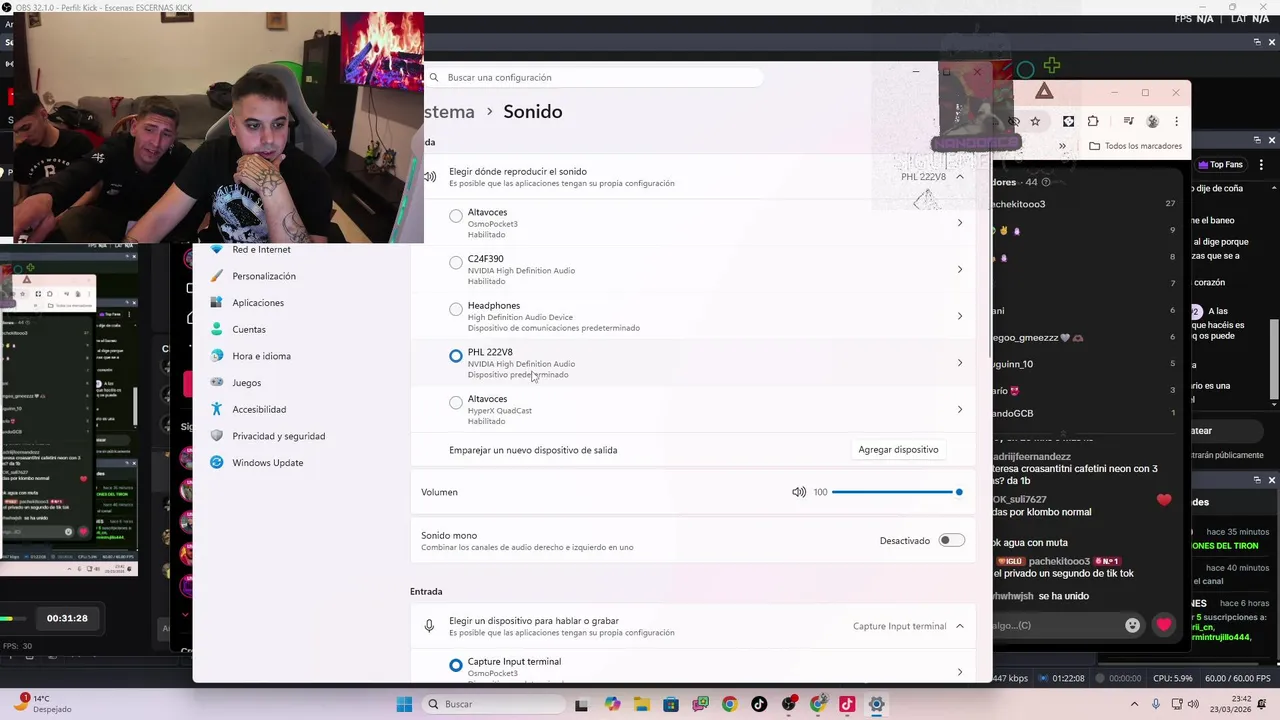
Task: Open Chrome media control icon
Action: (x=1128, y=121)
